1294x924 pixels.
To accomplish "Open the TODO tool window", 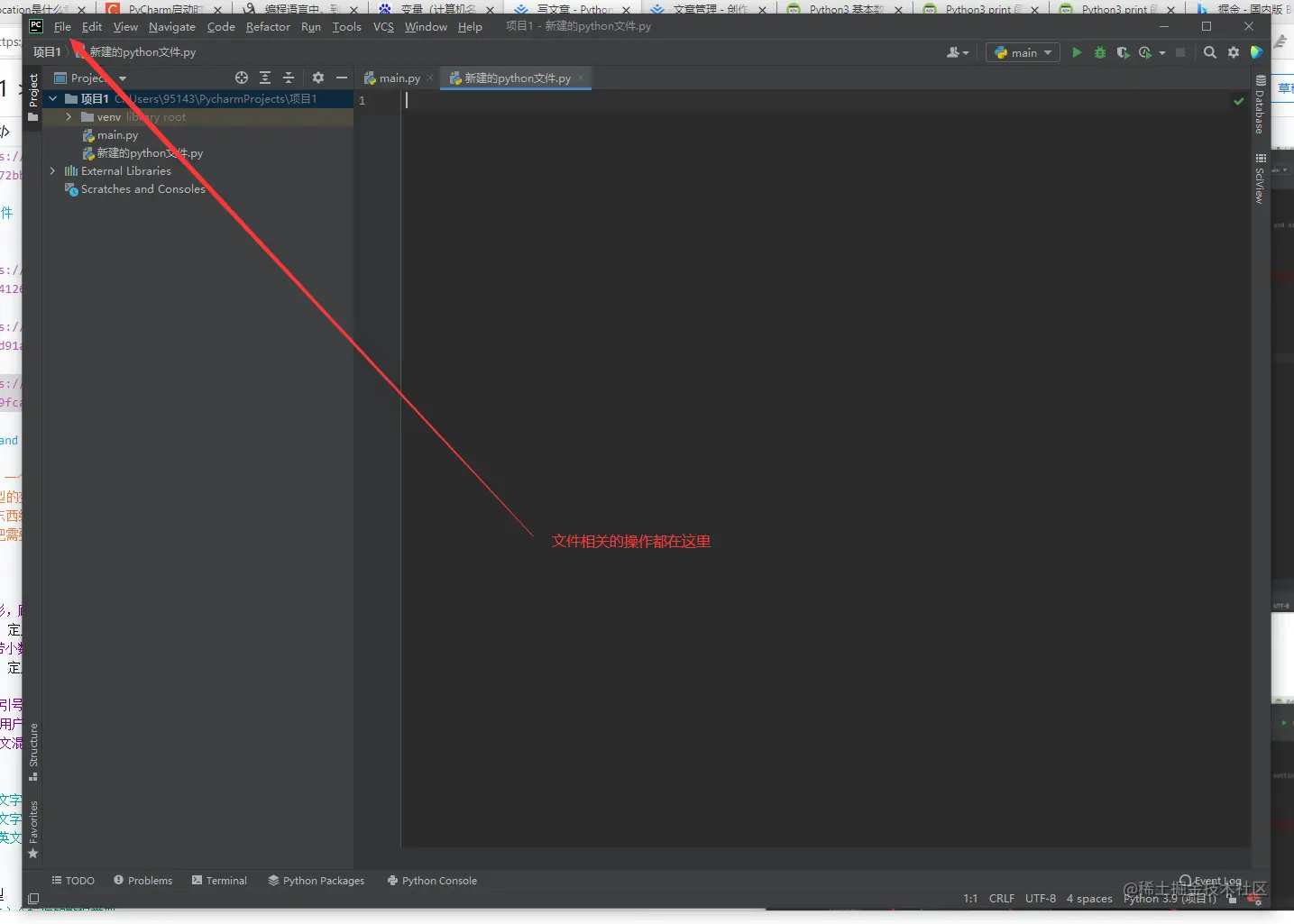I will pos(73,881).
